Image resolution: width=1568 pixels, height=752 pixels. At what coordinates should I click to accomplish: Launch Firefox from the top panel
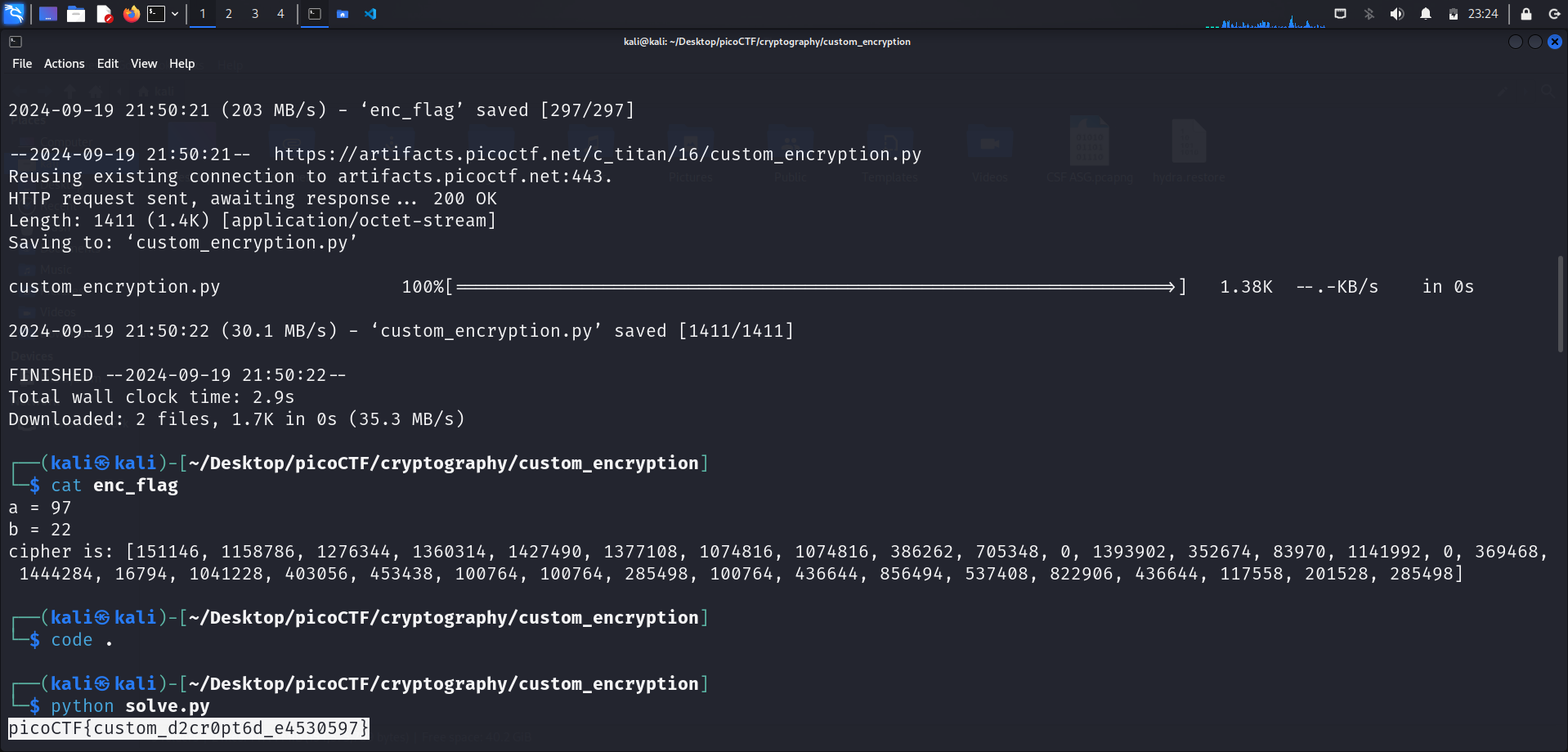pos(131,14)
